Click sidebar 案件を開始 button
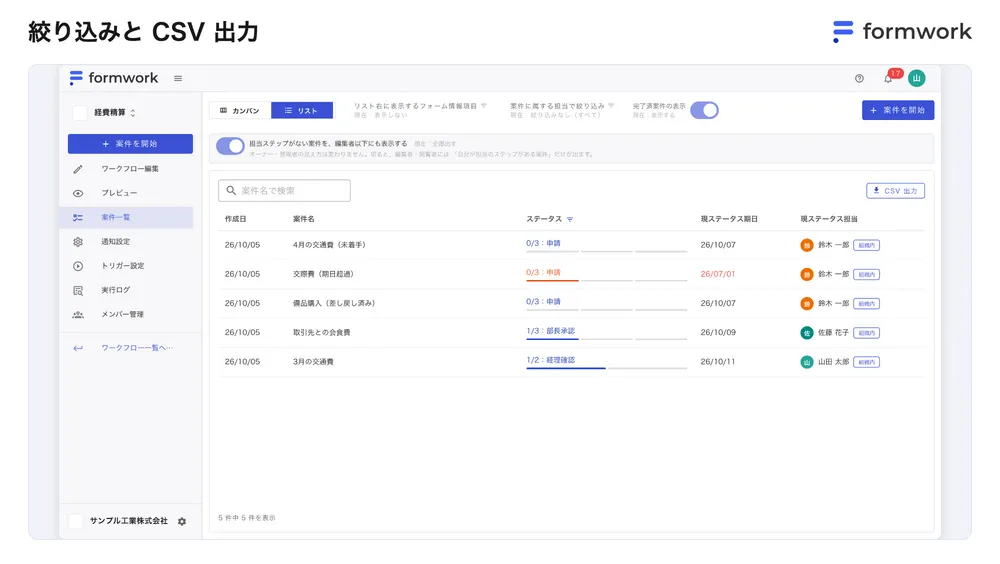The image size is (1000, 564). pos(130,144)
